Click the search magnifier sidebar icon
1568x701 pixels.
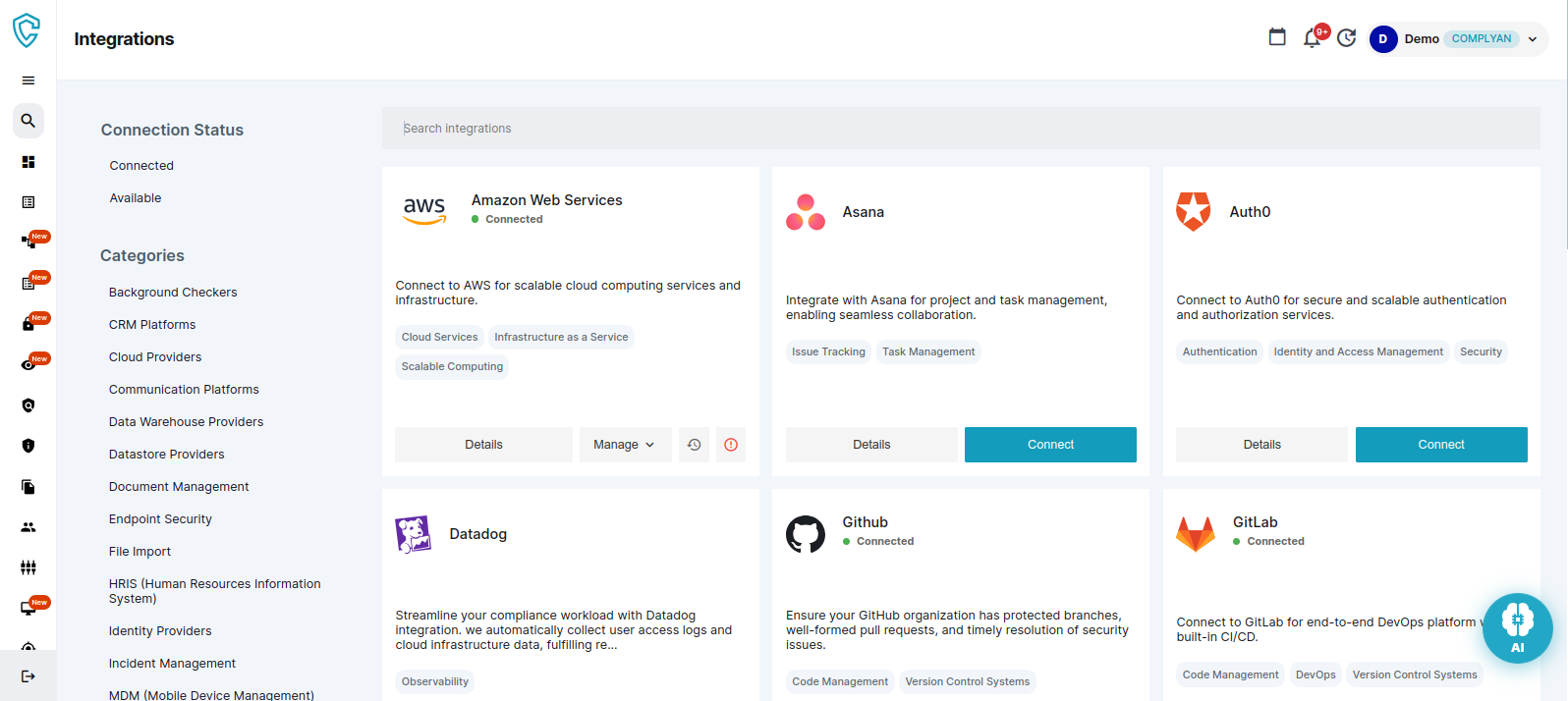28,121
